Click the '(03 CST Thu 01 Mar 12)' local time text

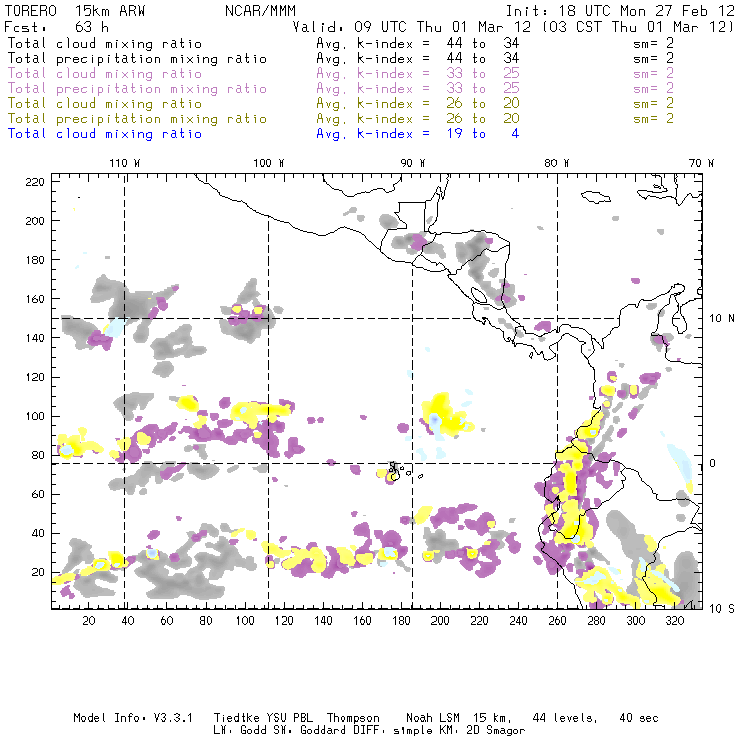click(638, 26)
